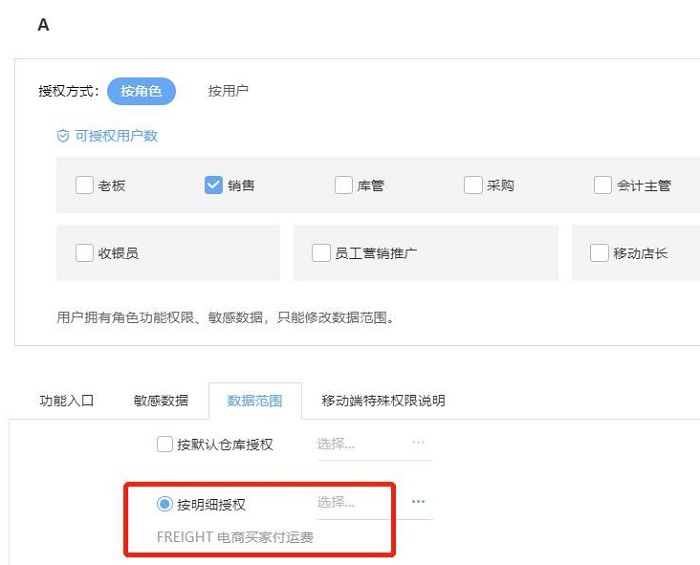This screenshot has width=700, height=565.
Task: Uncheck the 销售 role checkbox
Action: pyautogui.click(x=214, y=185)
